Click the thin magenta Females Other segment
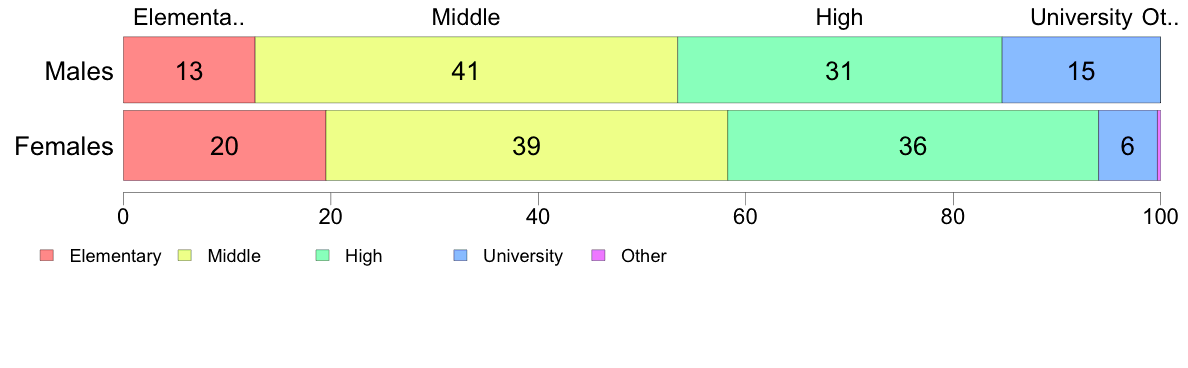 click(1159, 145)
